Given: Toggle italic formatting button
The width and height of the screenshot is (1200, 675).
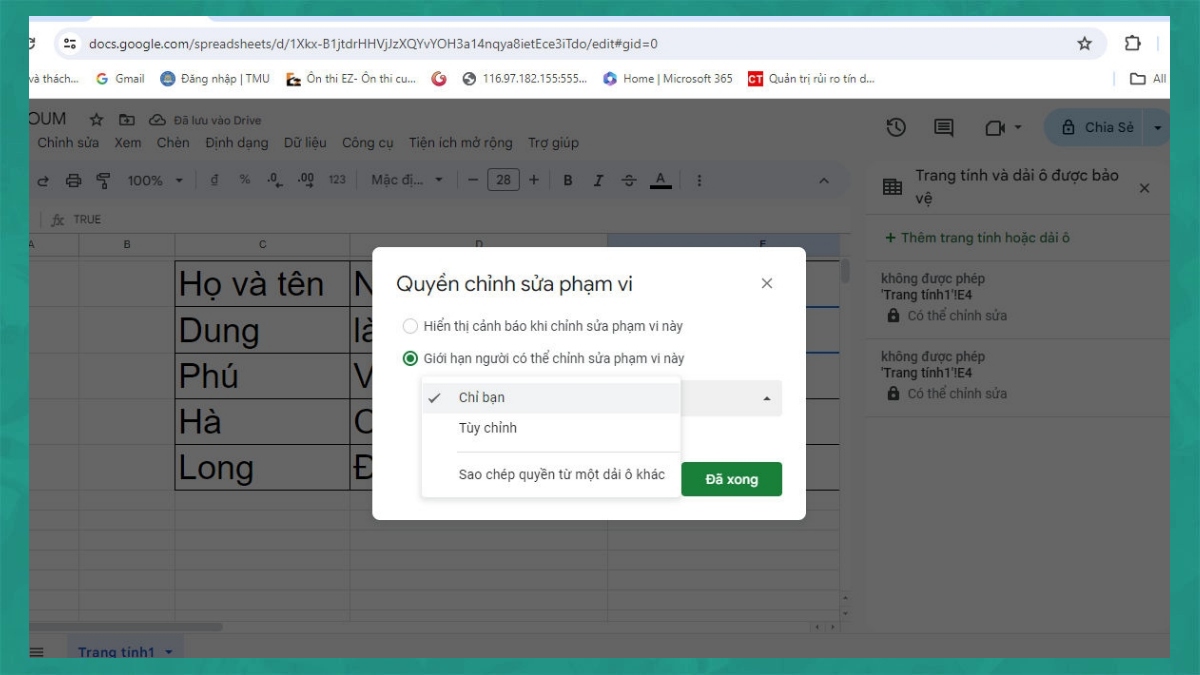Looking at the screenshot, I should tap(598, 180).
